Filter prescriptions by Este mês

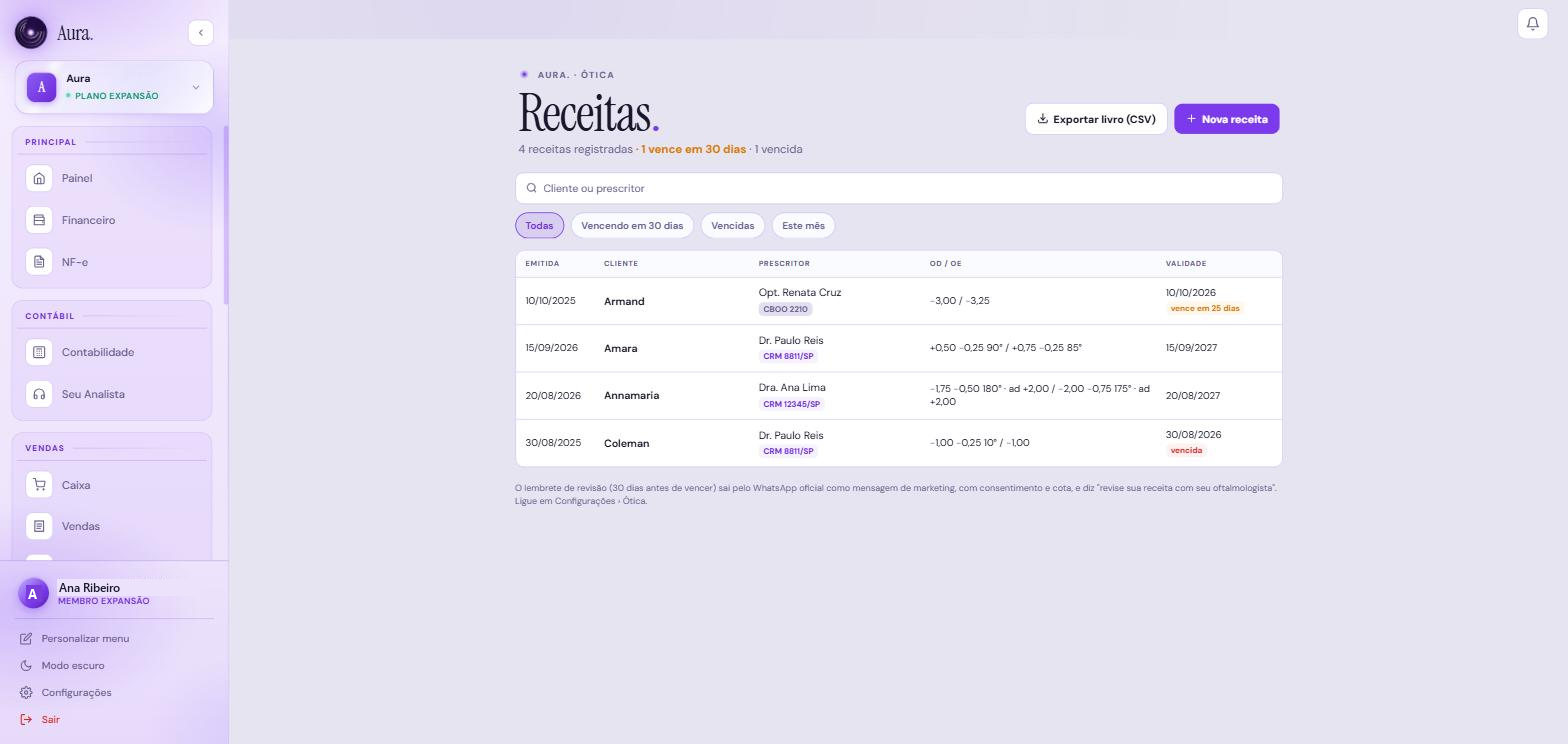[x=803, y=226]
